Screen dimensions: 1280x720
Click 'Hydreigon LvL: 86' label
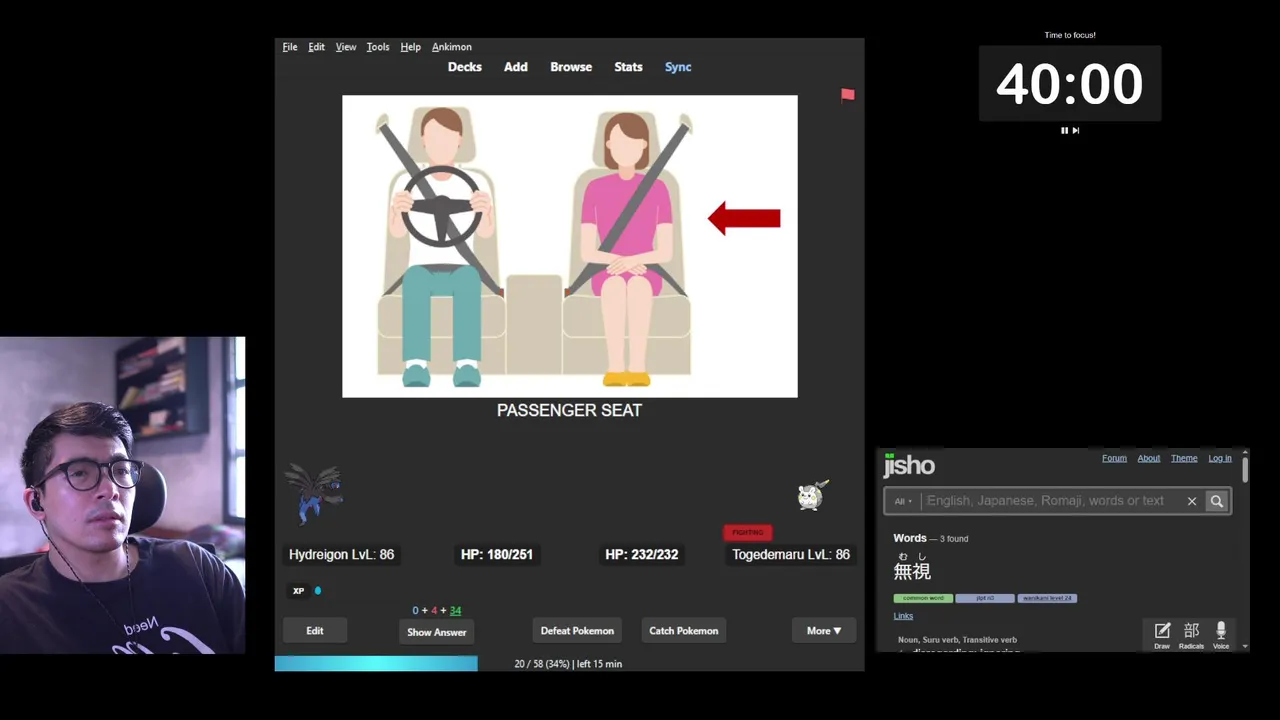click(341, 554)
